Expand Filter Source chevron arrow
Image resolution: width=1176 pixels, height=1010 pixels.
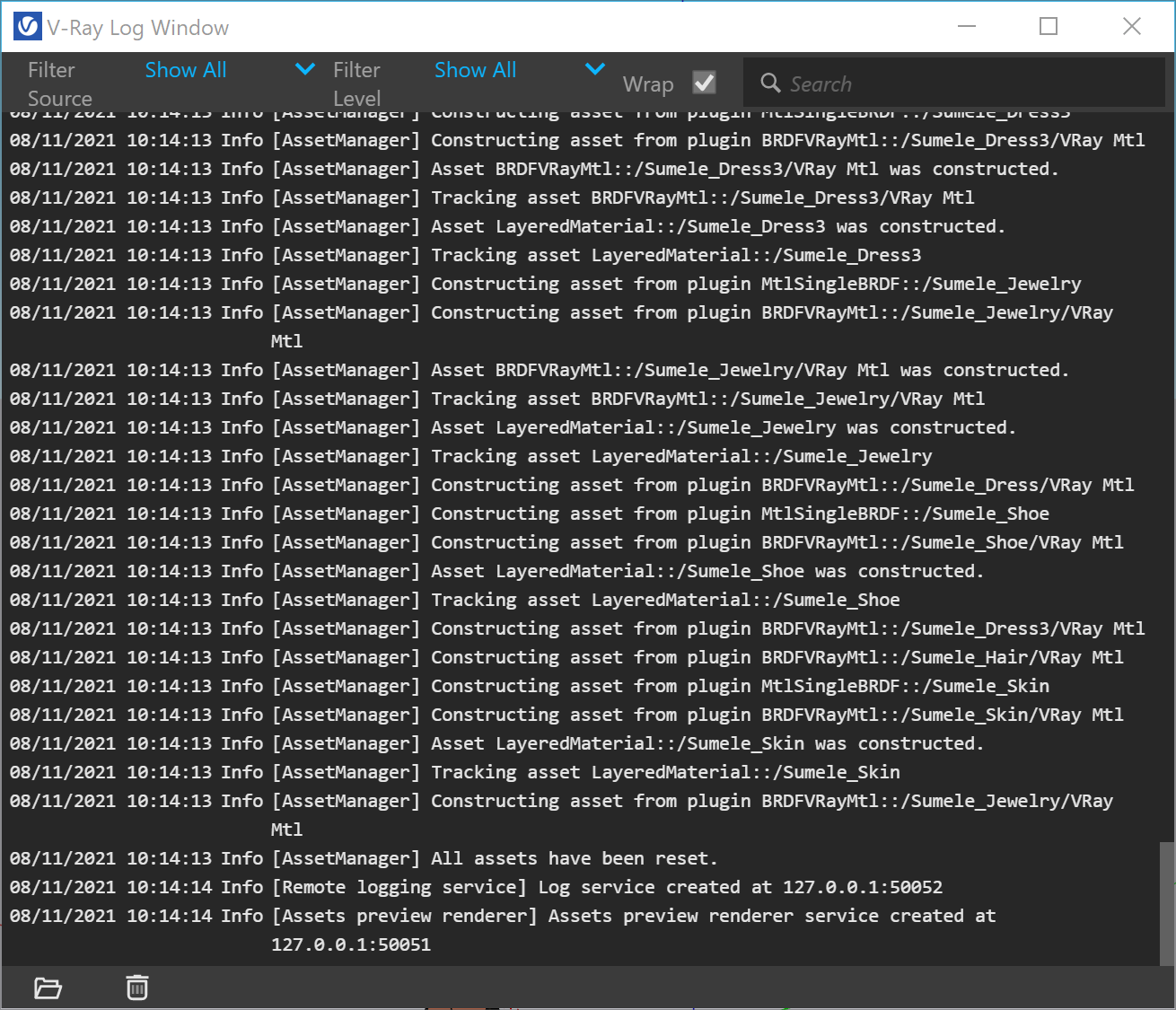(x=305, y=69)
